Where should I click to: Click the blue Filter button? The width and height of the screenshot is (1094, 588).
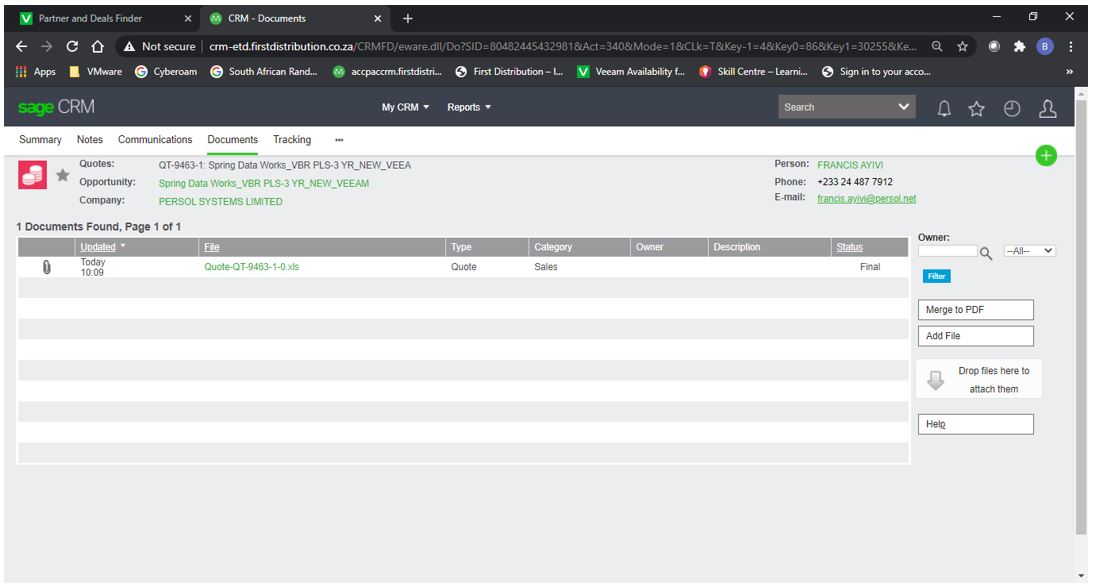tap(936, 276)
